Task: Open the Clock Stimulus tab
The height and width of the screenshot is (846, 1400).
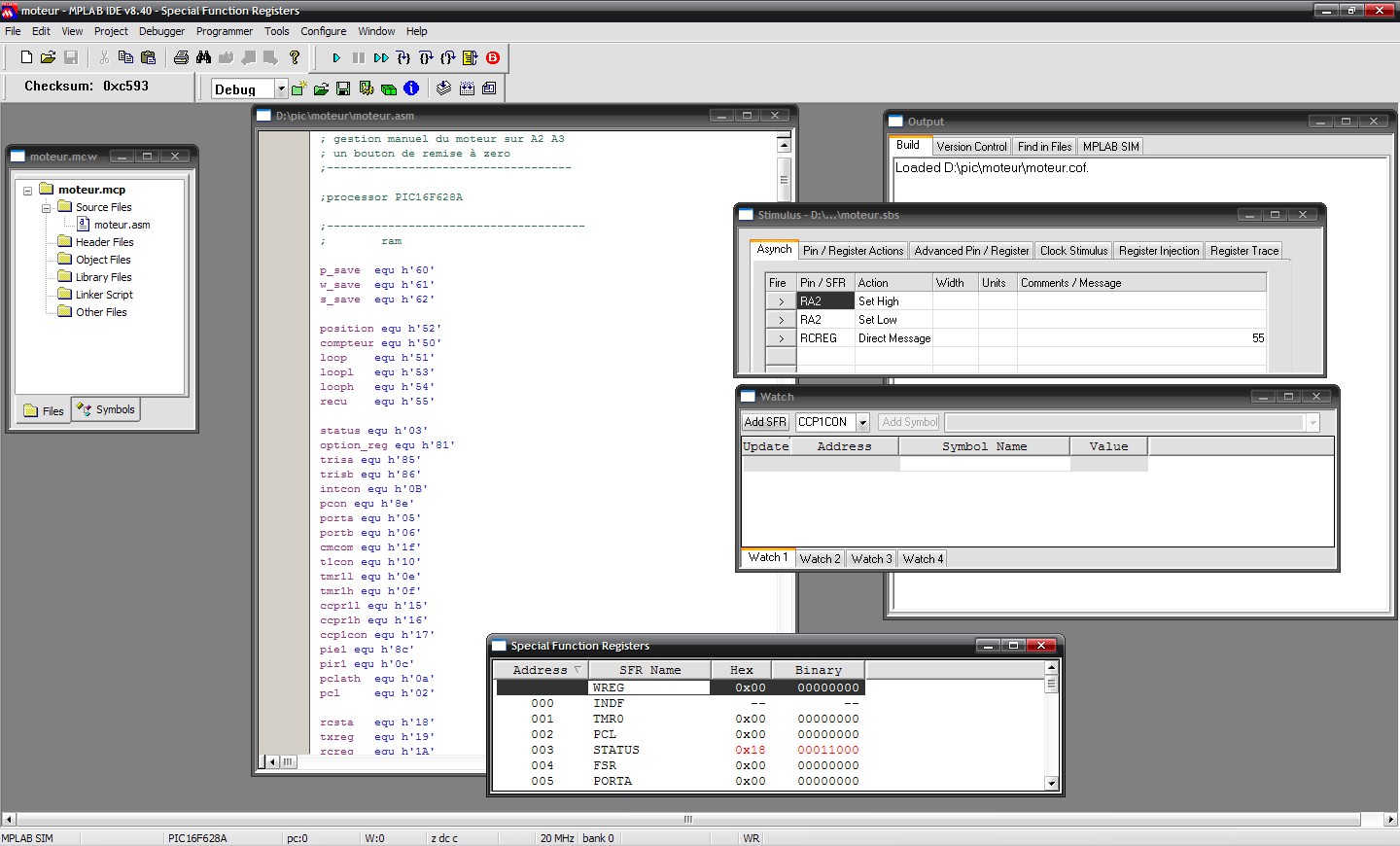Action: coord(1073,251)
